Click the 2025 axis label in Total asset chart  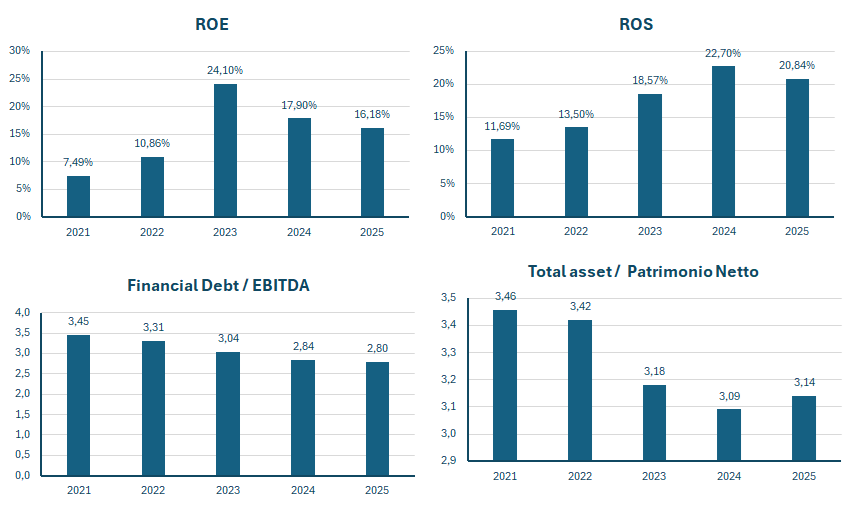(x=804, y=476)
